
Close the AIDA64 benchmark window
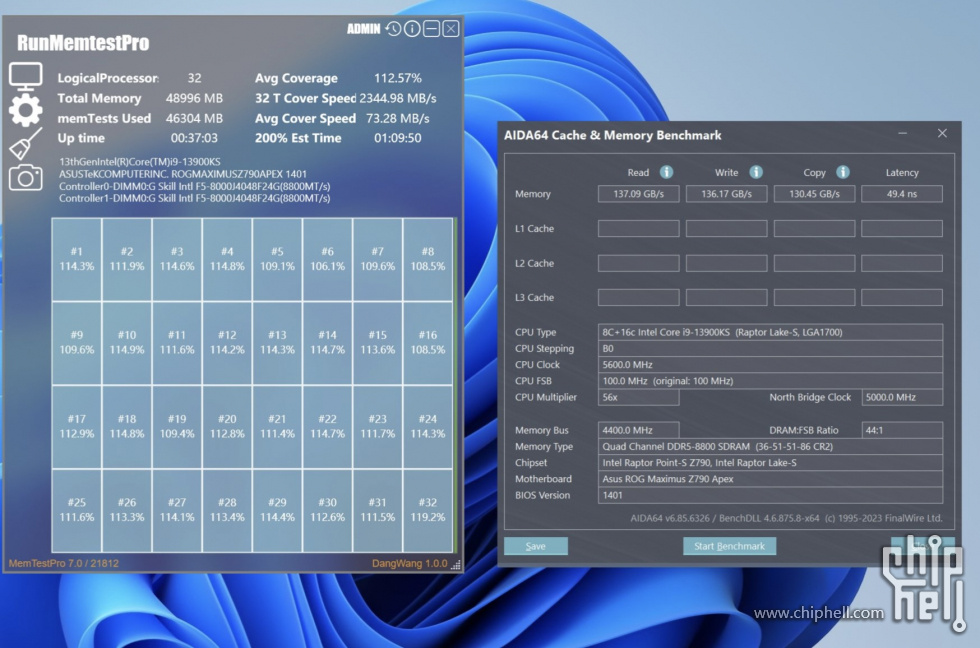942,133
